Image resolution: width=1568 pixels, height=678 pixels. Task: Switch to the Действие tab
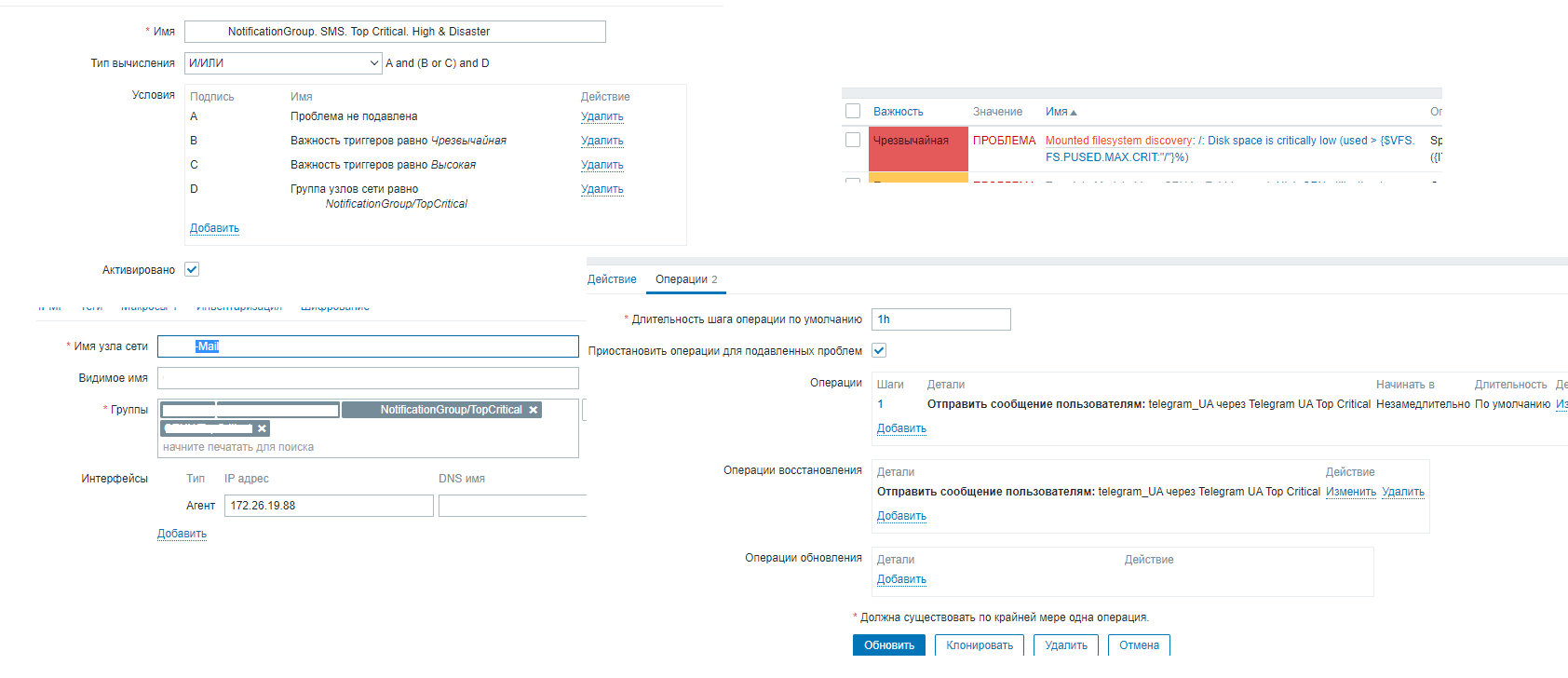tap(612, 279)
